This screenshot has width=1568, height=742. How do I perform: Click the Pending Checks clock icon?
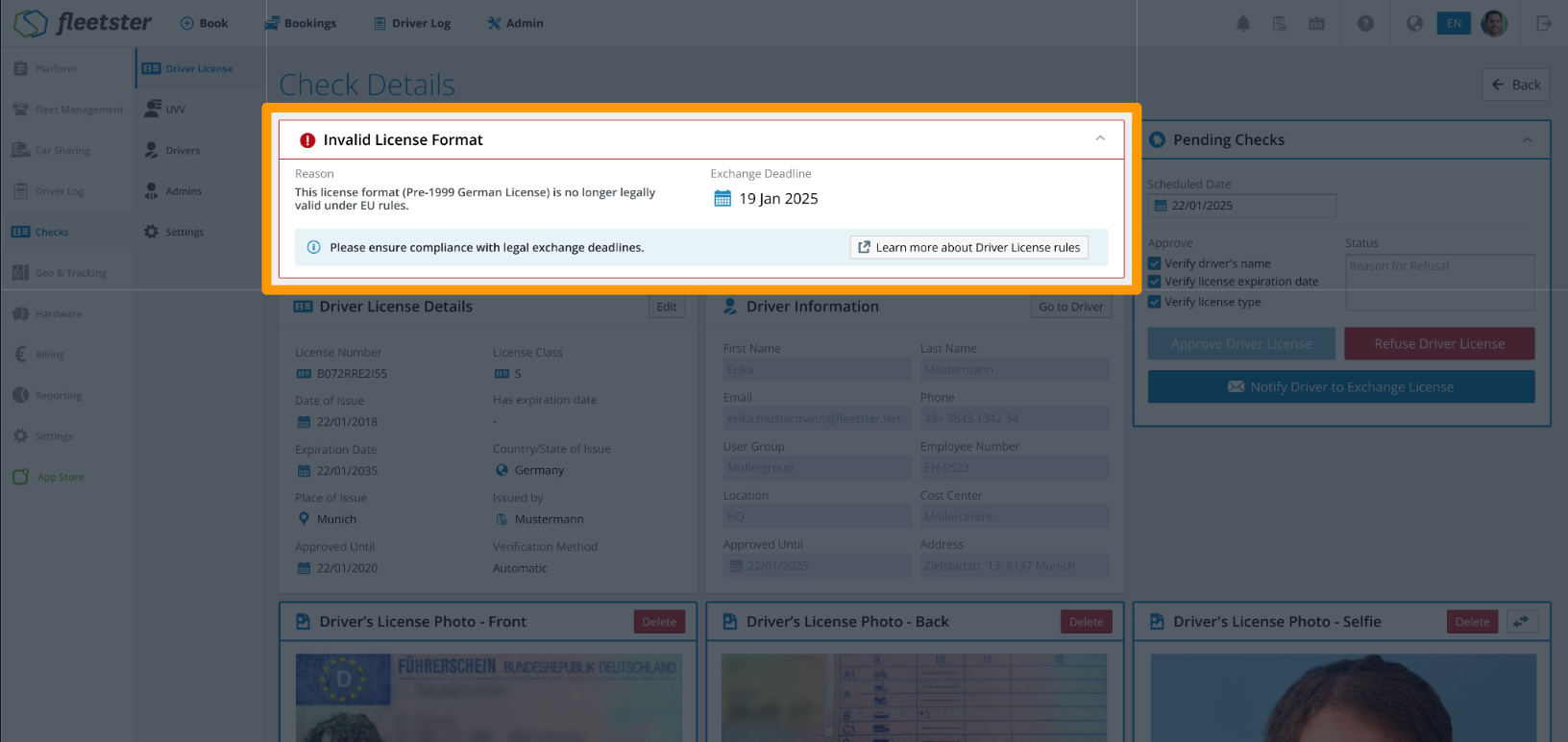pos(1157,139)
